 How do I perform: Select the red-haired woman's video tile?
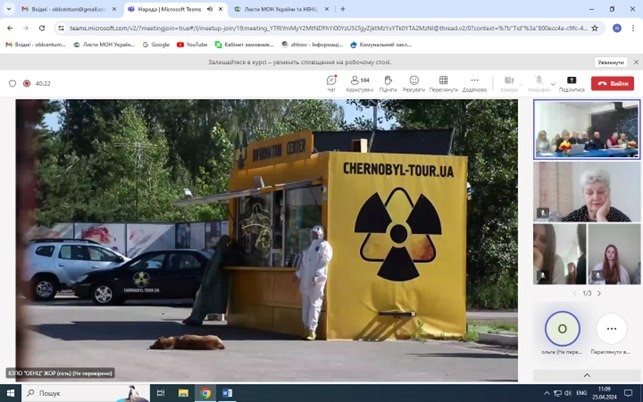point(613,254)
